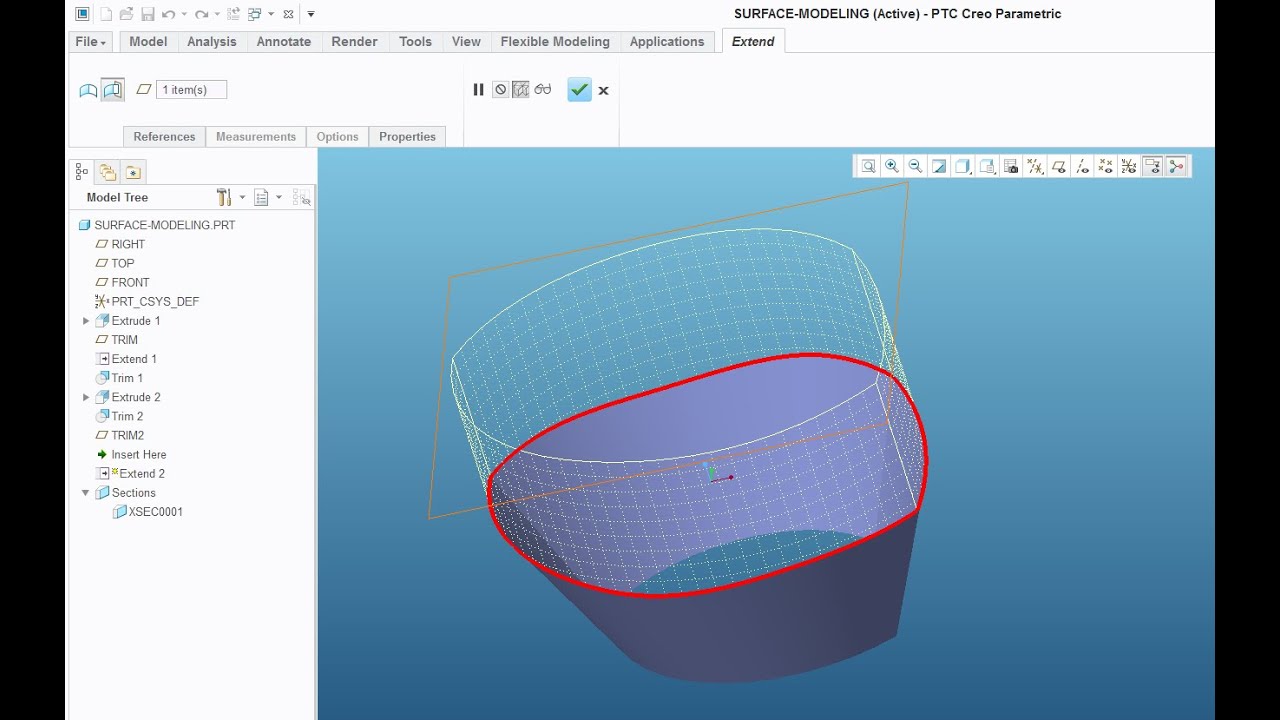Image resolution: width=1280 pixels, height=720 pixels.
Task: Collapse the Sections node
Action: [86, 493]
